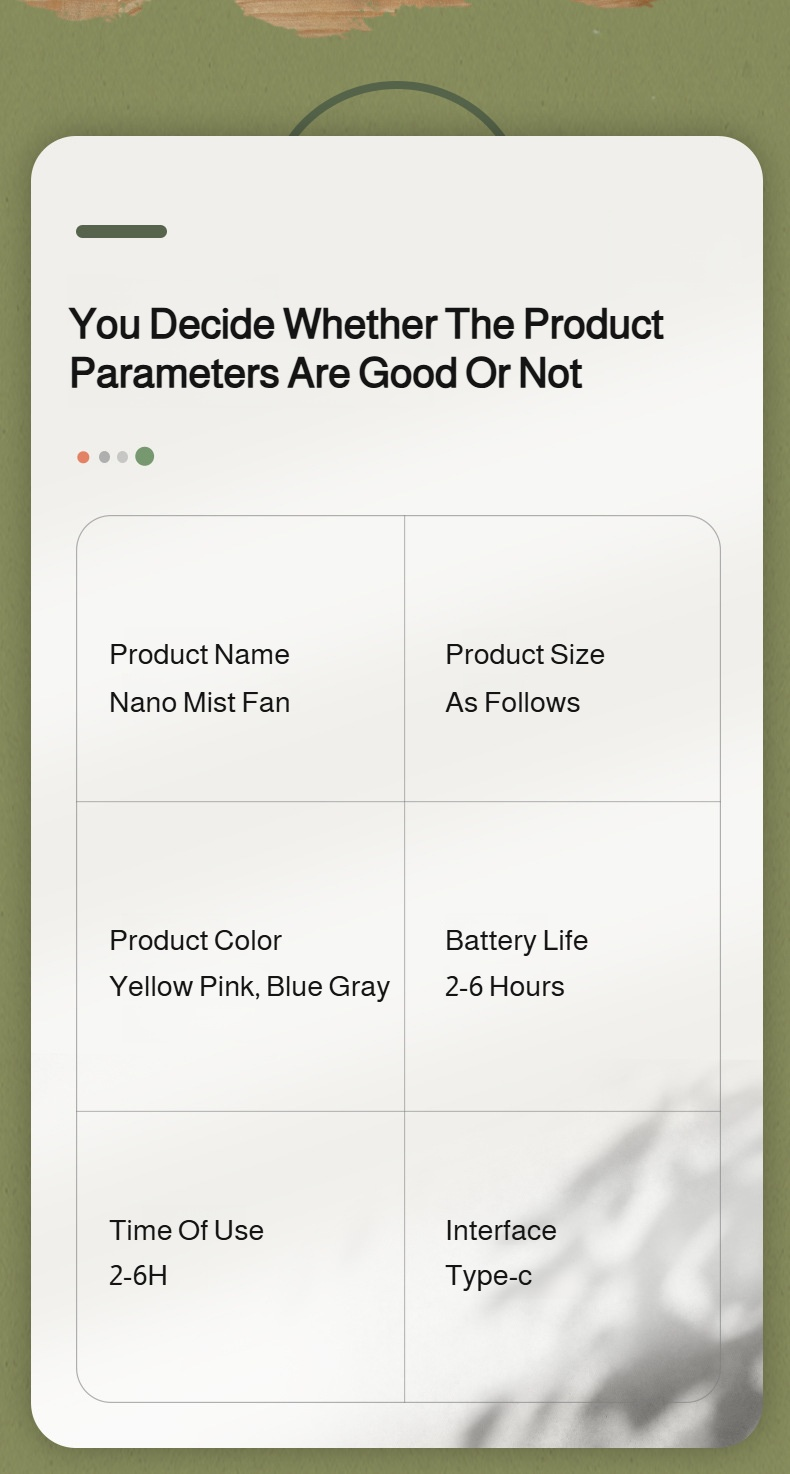Click the "Nano Mist Fan" value

pyautogui.click(x=199, y=702)
